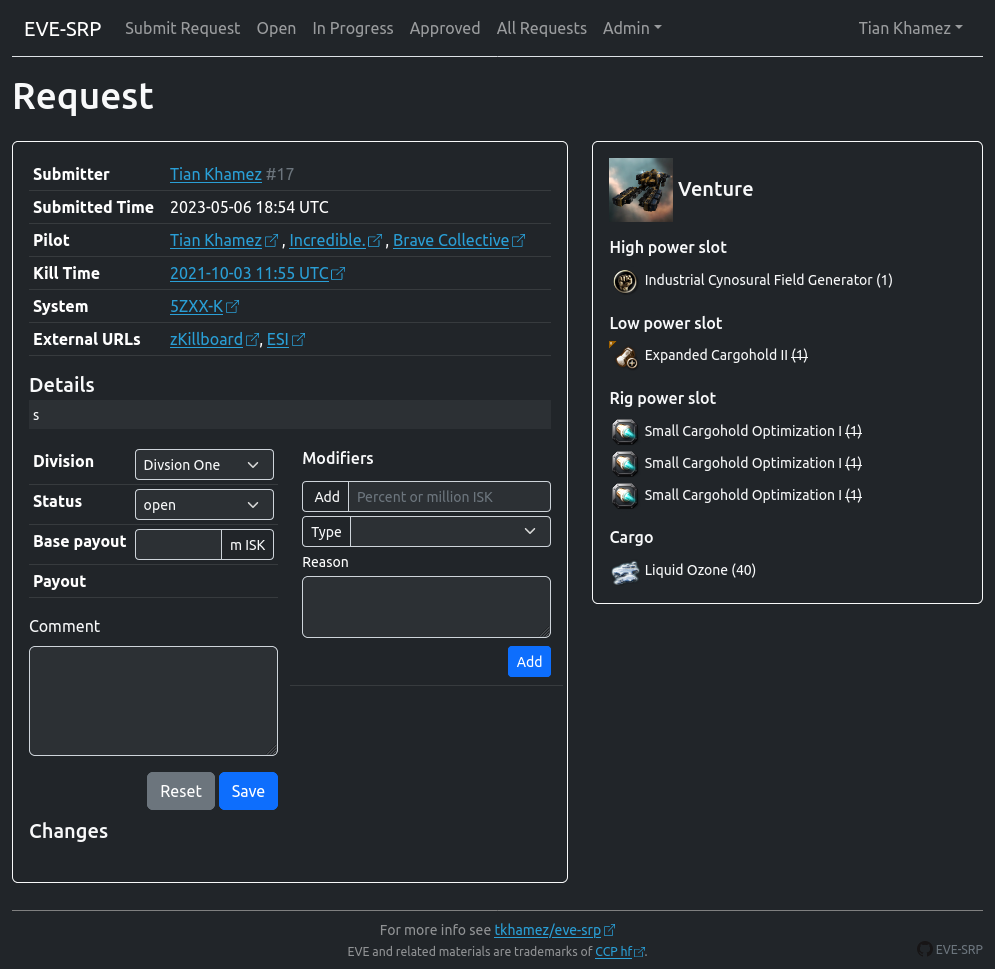The width and height of the screenshot is (995, 969).
Task: Open pilot Tian Khamez link
Action: coord(216,241)
